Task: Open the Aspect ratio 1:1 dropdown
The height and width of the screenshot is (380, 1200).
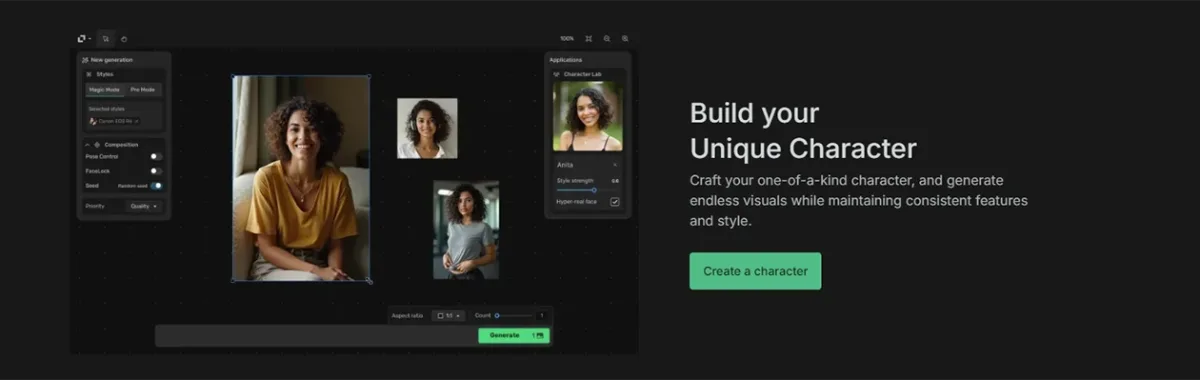Action: click(x=448, y=315)
